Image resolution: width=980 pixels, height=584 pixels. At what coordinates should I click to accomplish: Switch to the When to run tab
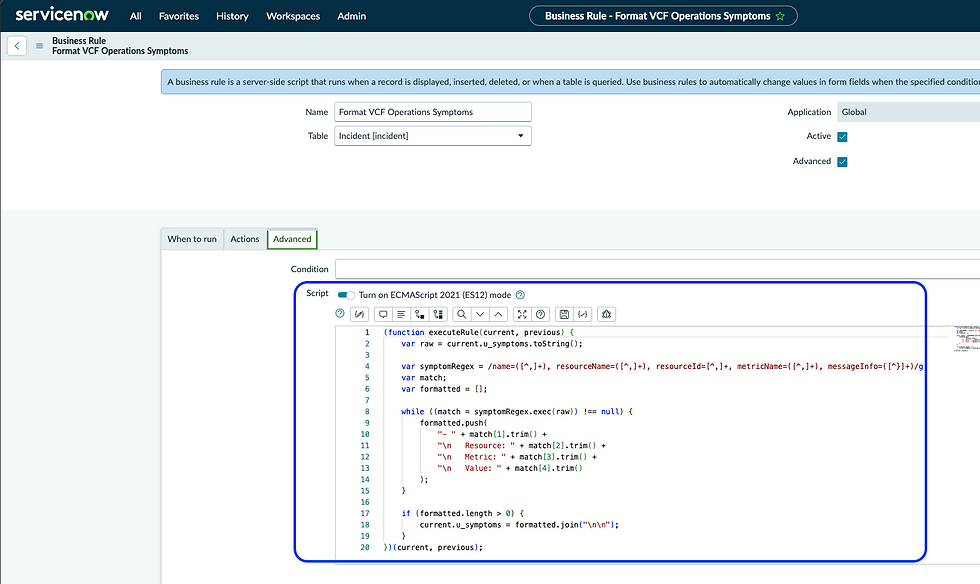coord(192,239)
